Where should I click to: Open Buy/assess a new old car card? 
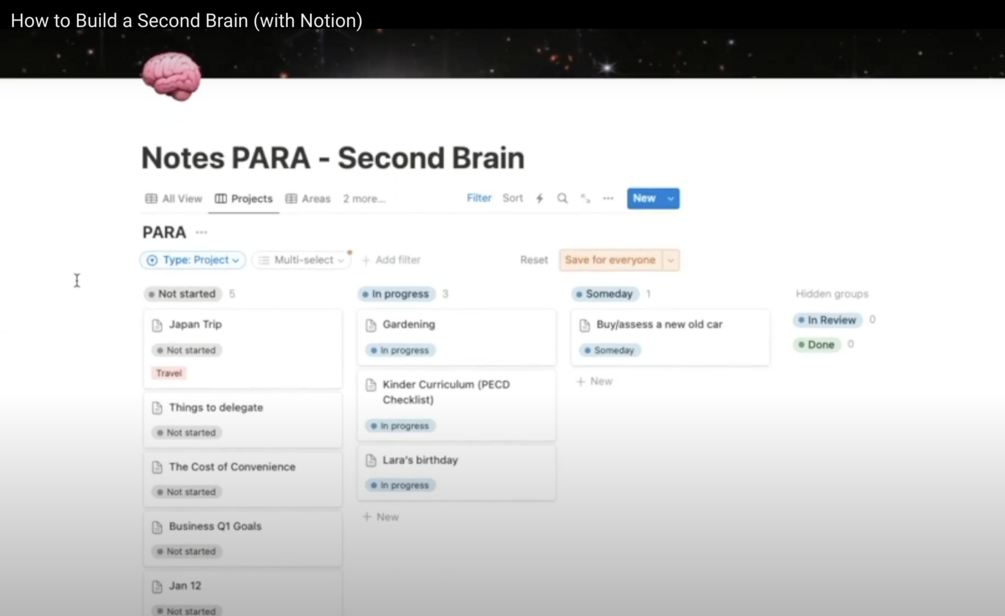(x=670, y=337)
